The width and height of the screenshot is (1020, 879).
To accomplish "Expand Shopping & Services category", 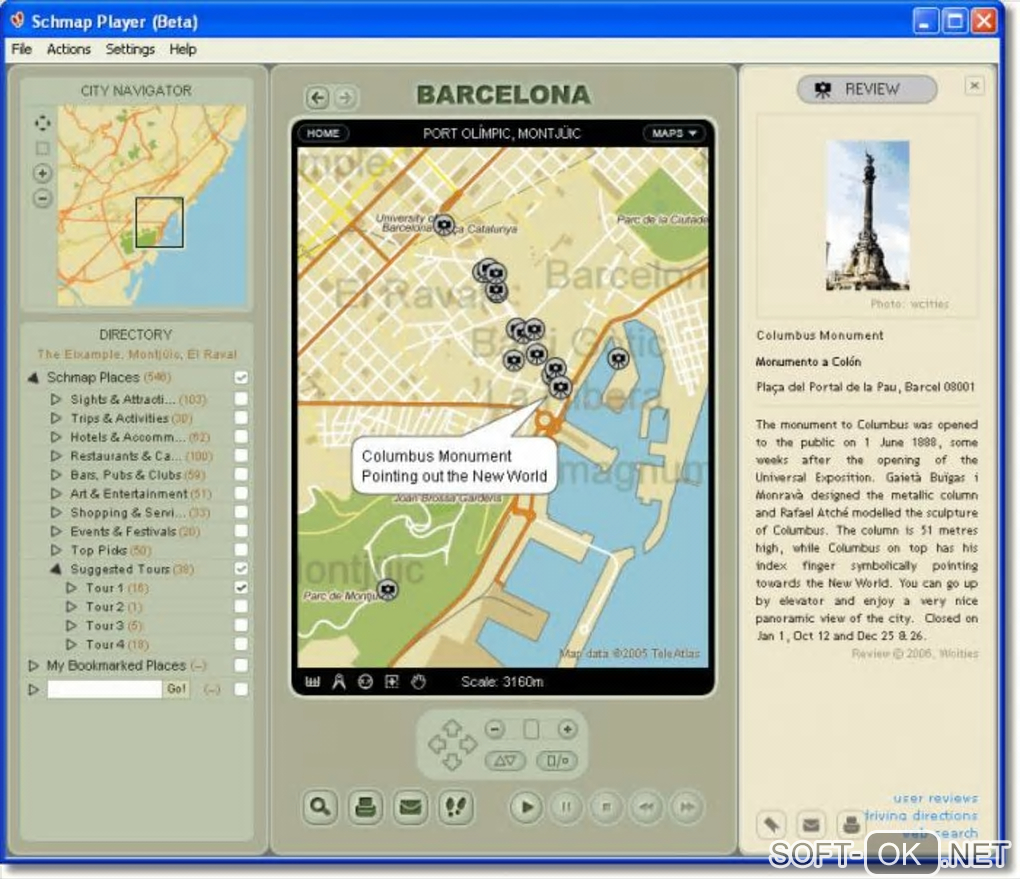I will point(57,512).
